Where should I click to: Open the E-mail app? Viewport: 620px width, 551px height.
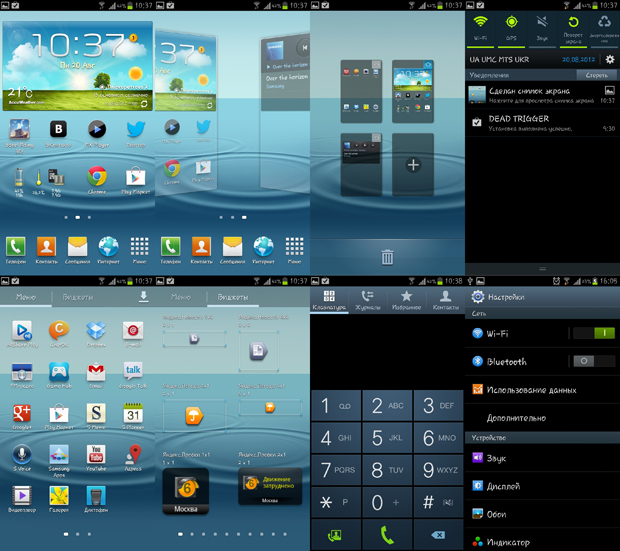coord(133,330)
